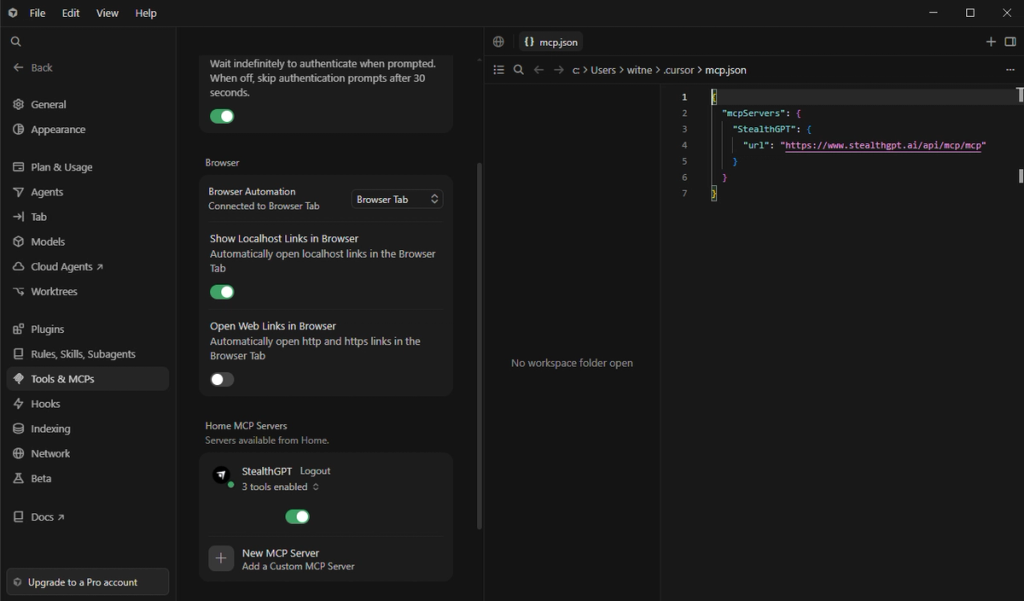Image resolution: width=1024 pixels, height=601 pixels.
Task: Click Upgrade to a Pro account
Action: tap(88, 582)
